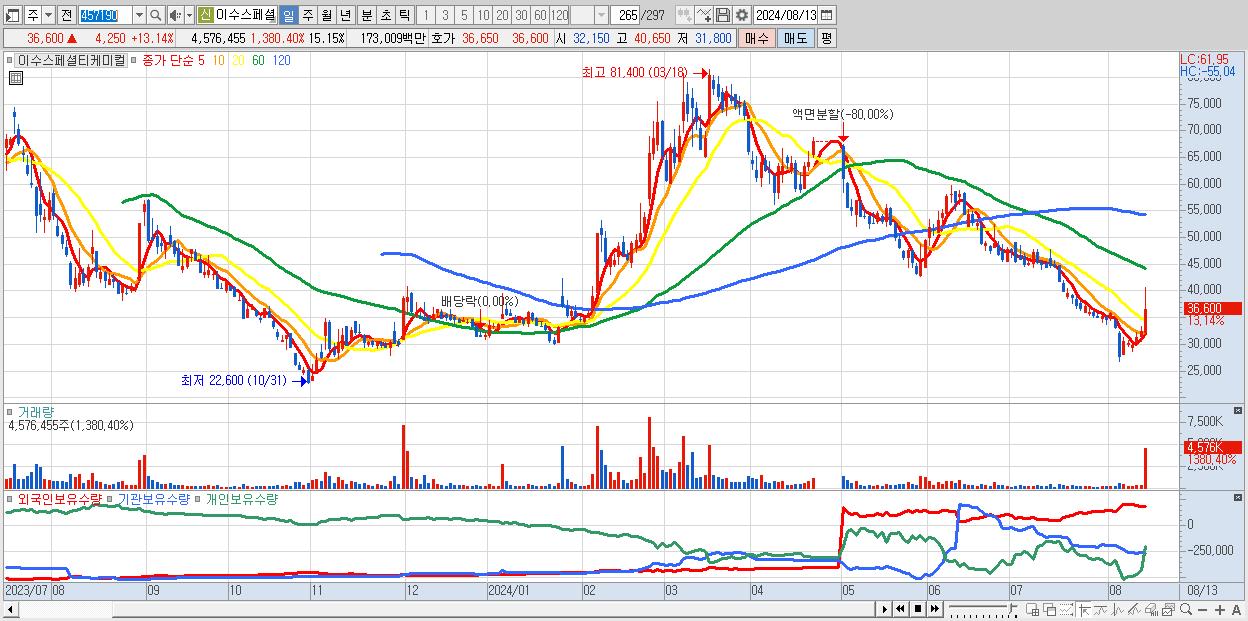This screenshot has height=621, width=1248.
Task: Select the 10 interval preset
Action: pyautogui.click(x=483, y=15)
